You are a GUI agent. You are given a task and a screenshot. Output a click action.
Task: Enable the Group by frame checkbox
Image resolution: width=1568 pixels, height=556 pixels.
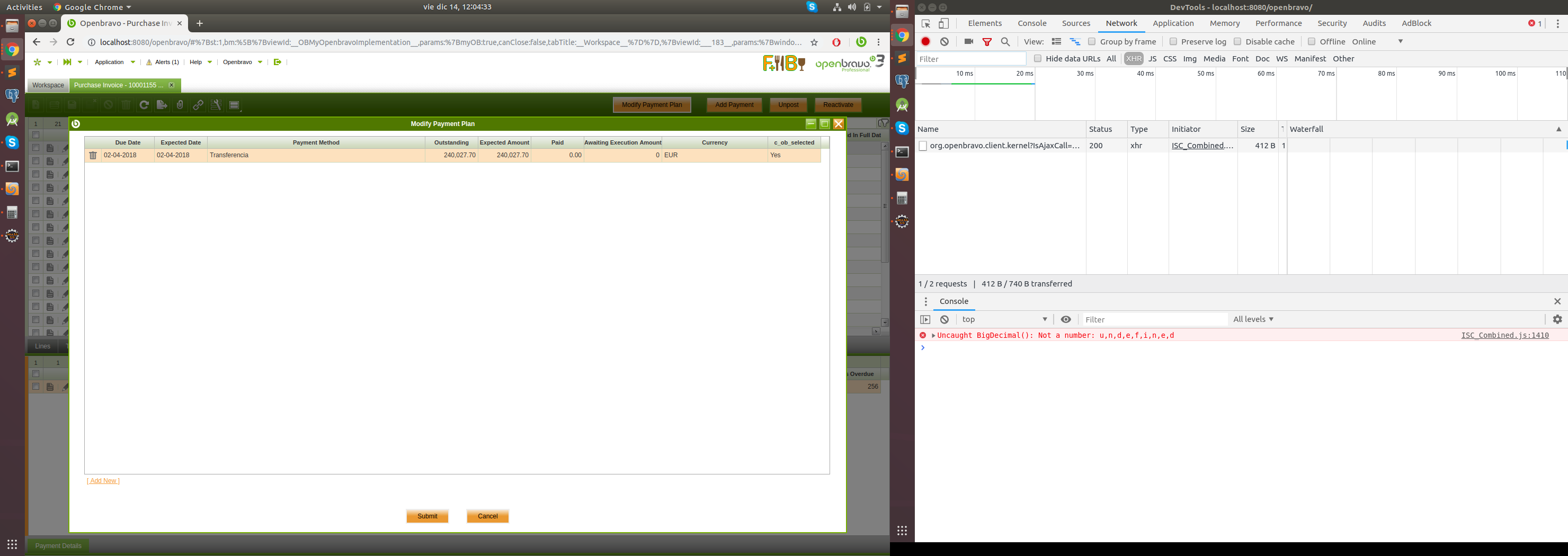pos(1091,41)
